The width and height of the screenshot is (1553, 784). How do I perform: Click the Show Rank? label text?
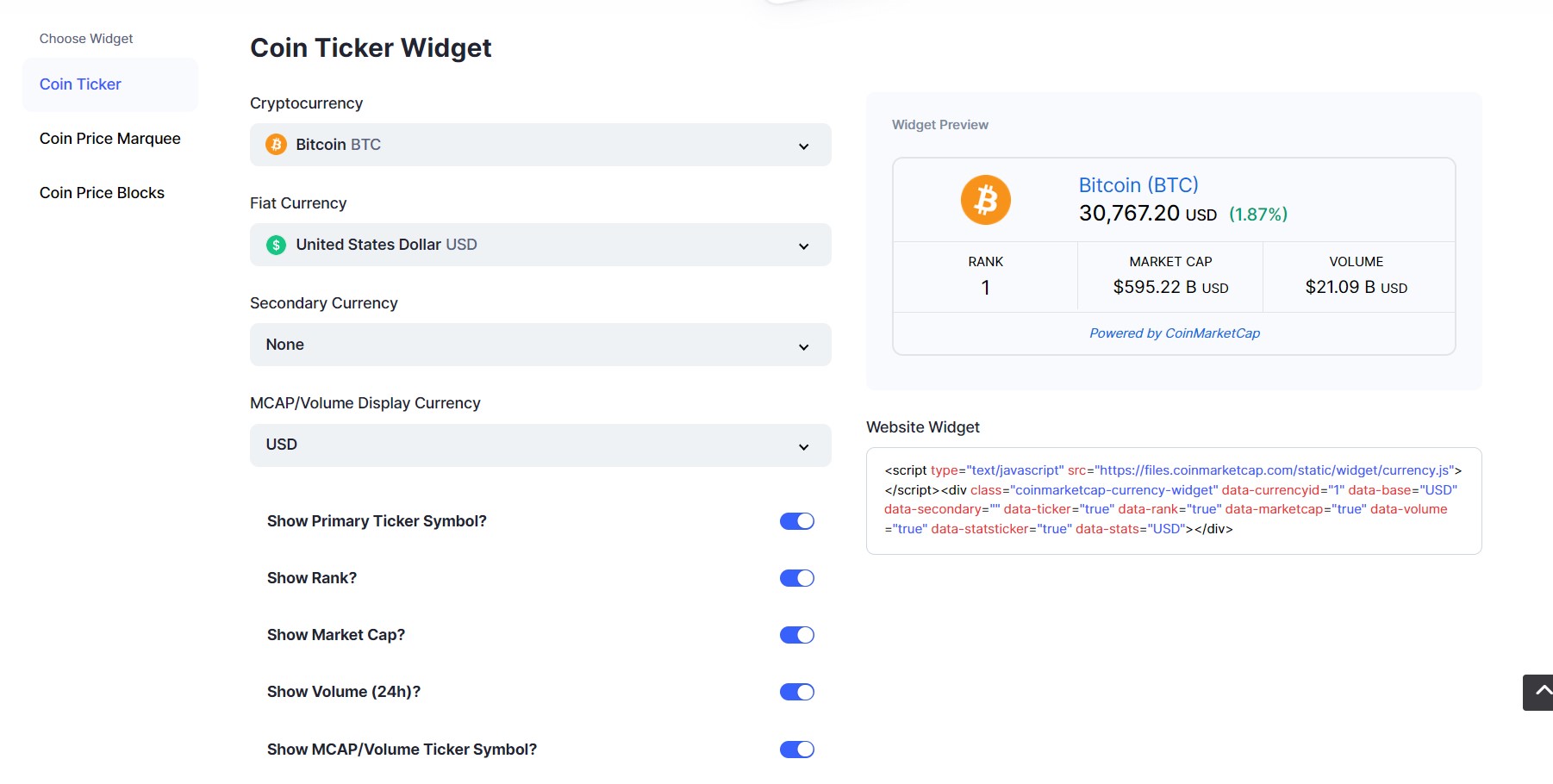click(x=312, y=578)
